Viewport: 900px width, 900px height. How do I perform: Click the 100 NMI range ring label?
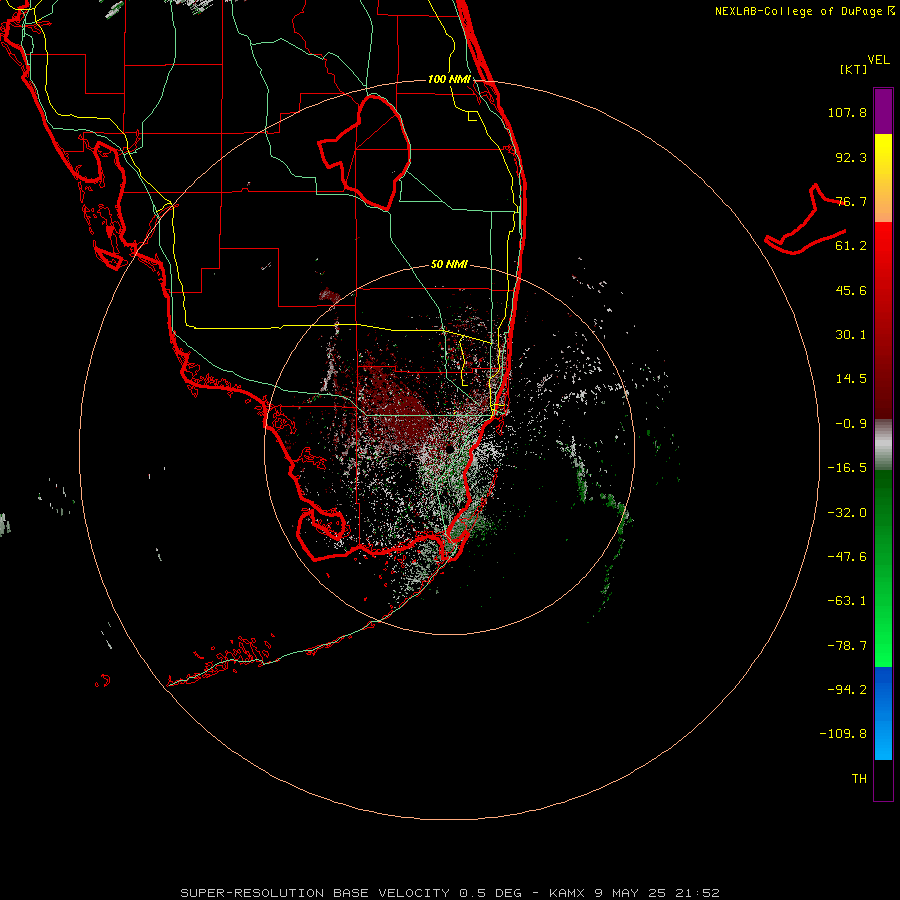(x=449, y=79)
